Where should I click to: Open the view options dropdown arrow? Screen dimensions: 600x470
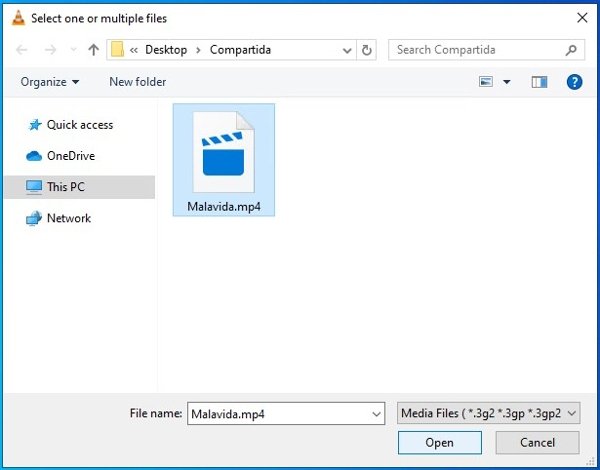pos(507,82)
